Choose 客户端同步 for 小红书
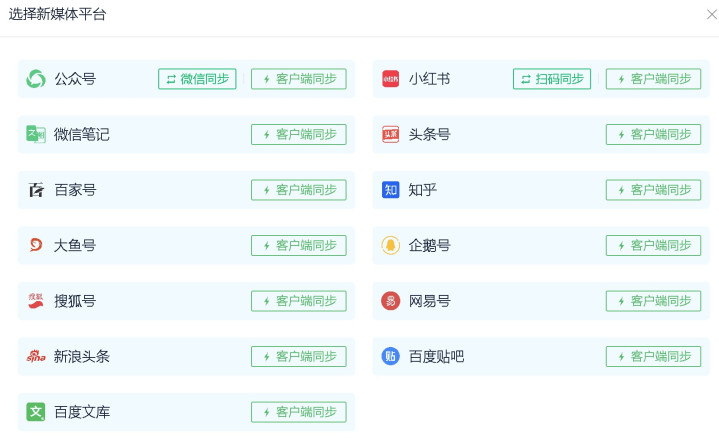The image size is (719, 442). point(653,79)
